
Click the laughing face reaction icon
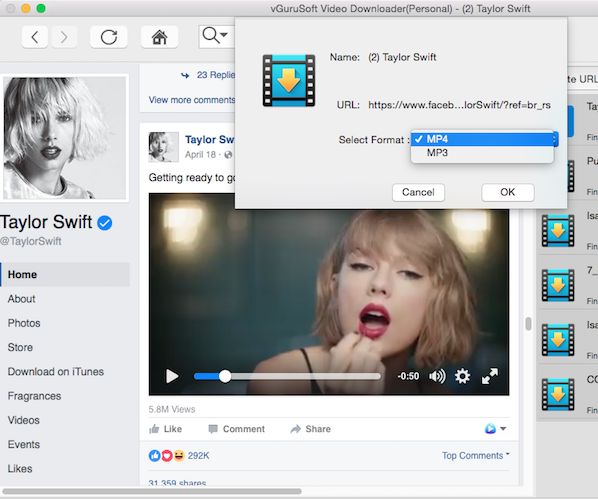pos(179,456)
